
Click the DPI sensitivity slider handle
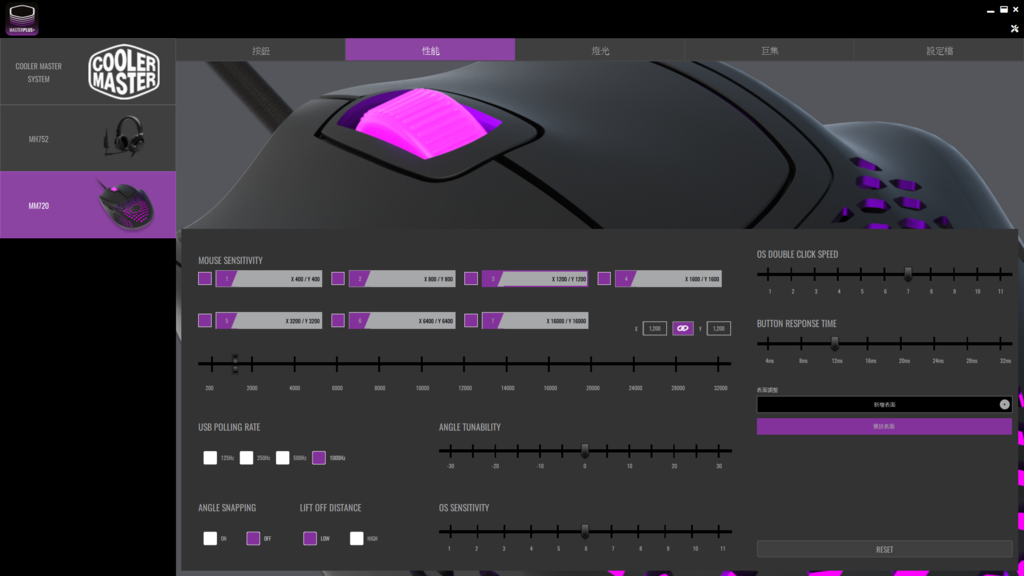click(235, 364)
